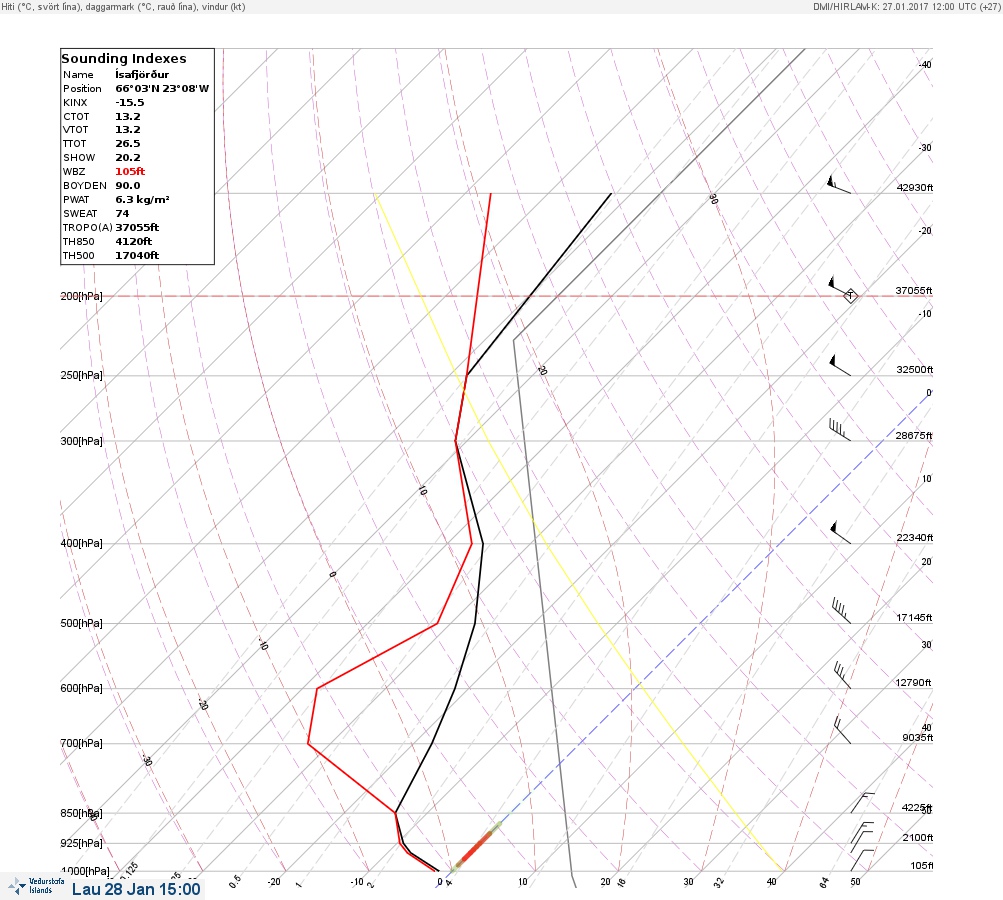Image resolution: width=1003 pixels, height=900 pixels.
Task: Click the BOYDEN value 90.0
Action: 128,186
